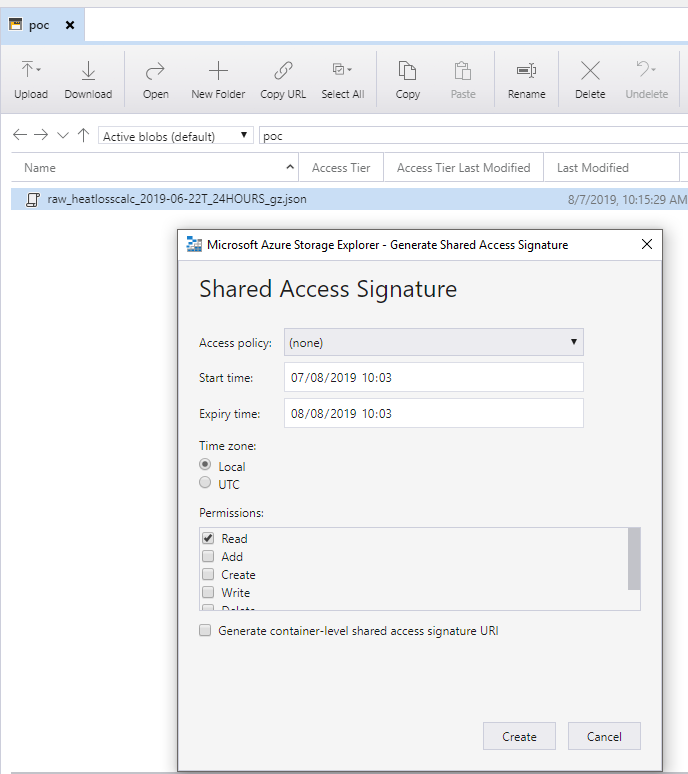The image size is (688, 774).
Task: Click the Start time field
Action: pyautogui.click(x=434, y=377)
